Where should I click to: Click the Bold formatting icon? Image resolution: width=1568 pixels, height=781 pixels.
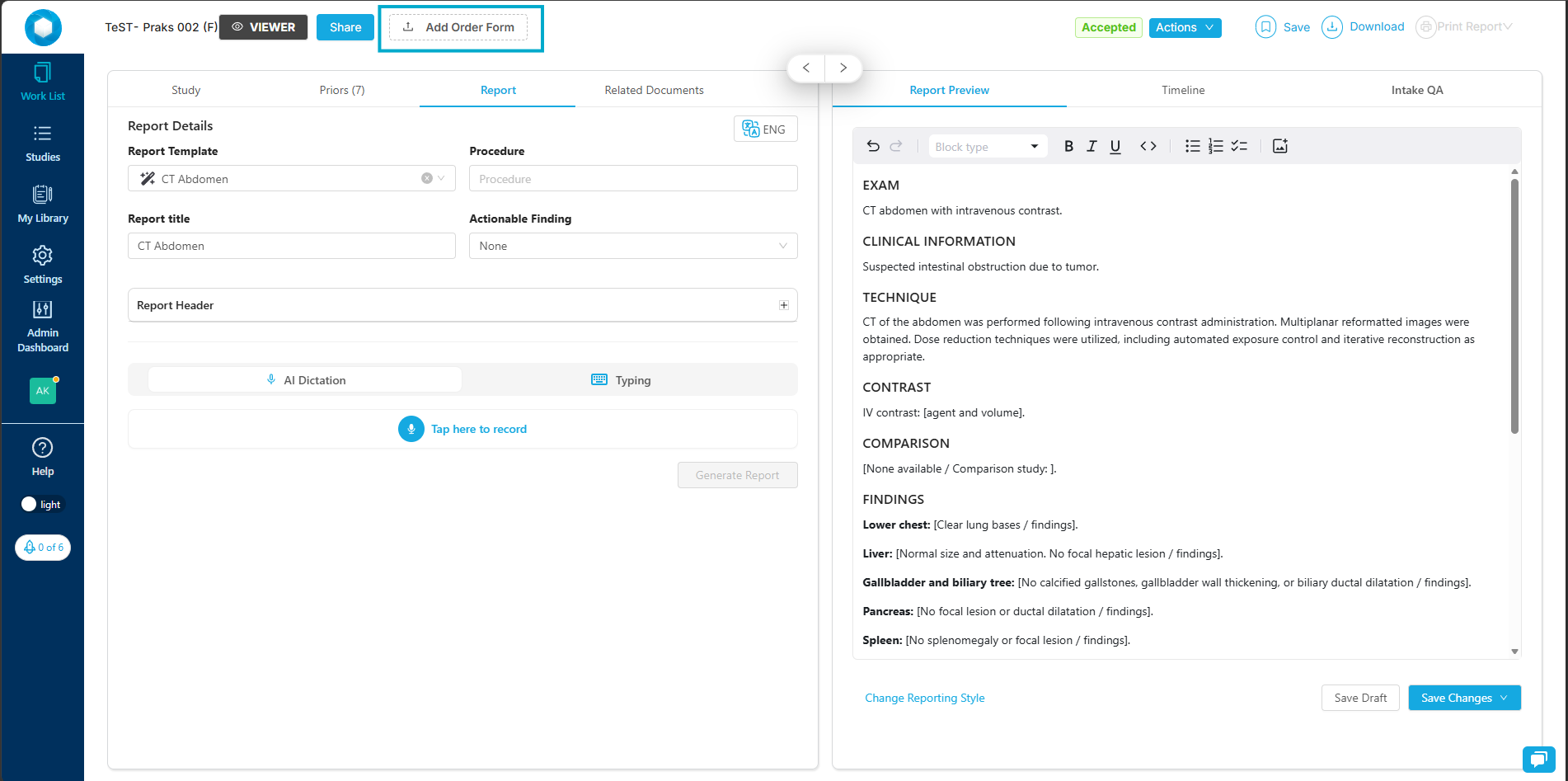(1068, 146)
